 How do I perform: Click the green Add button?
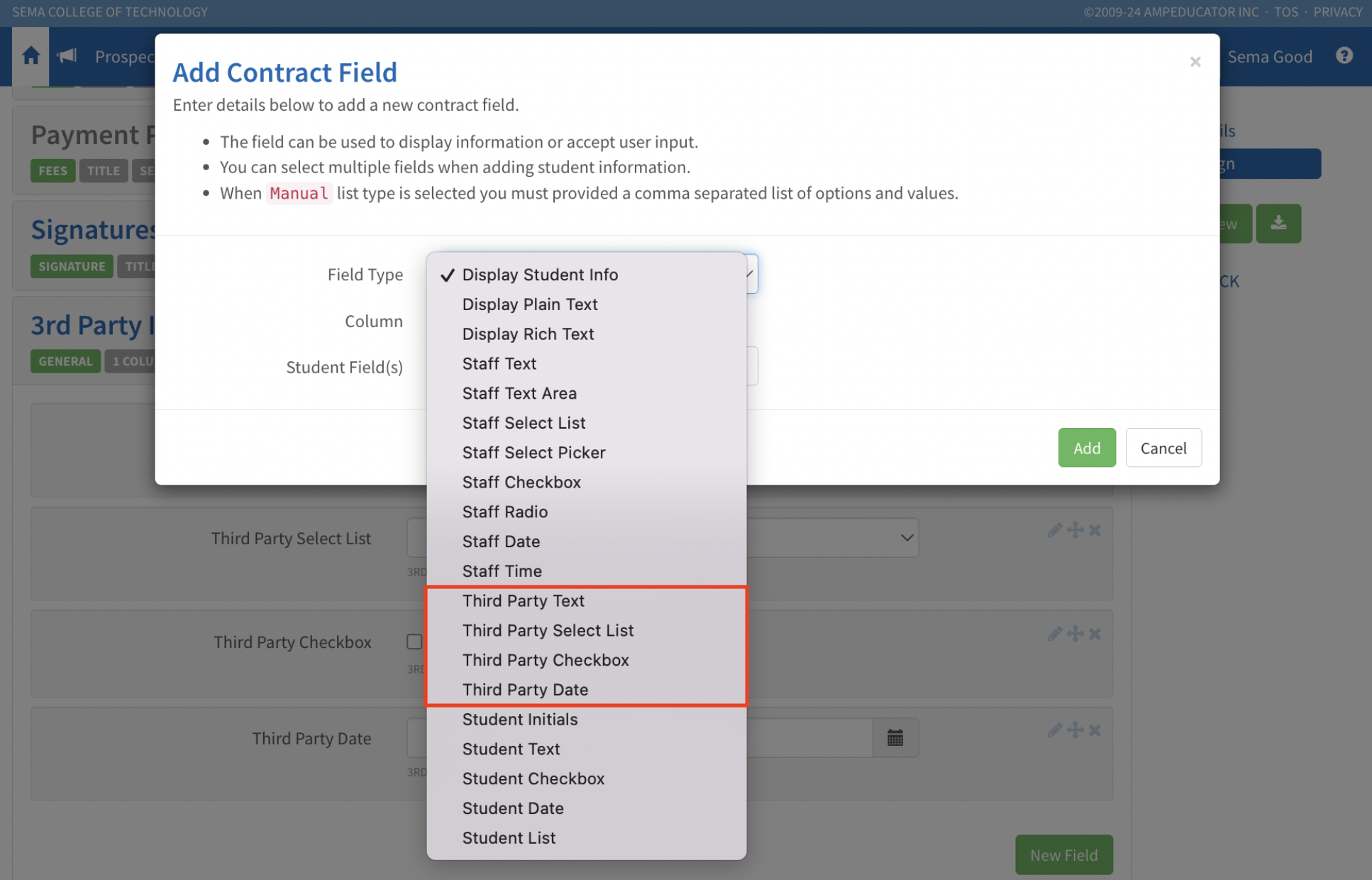(1086, 448)
